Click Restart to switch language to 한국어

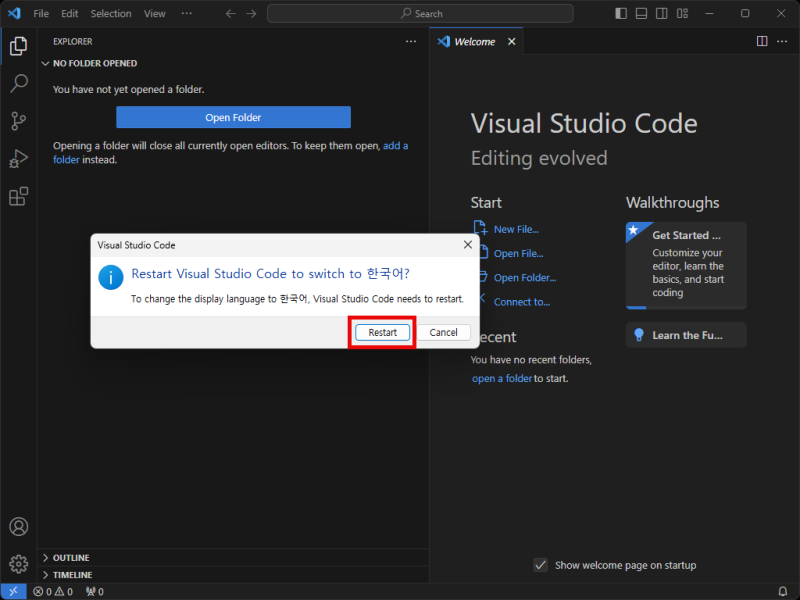[382, 332]
